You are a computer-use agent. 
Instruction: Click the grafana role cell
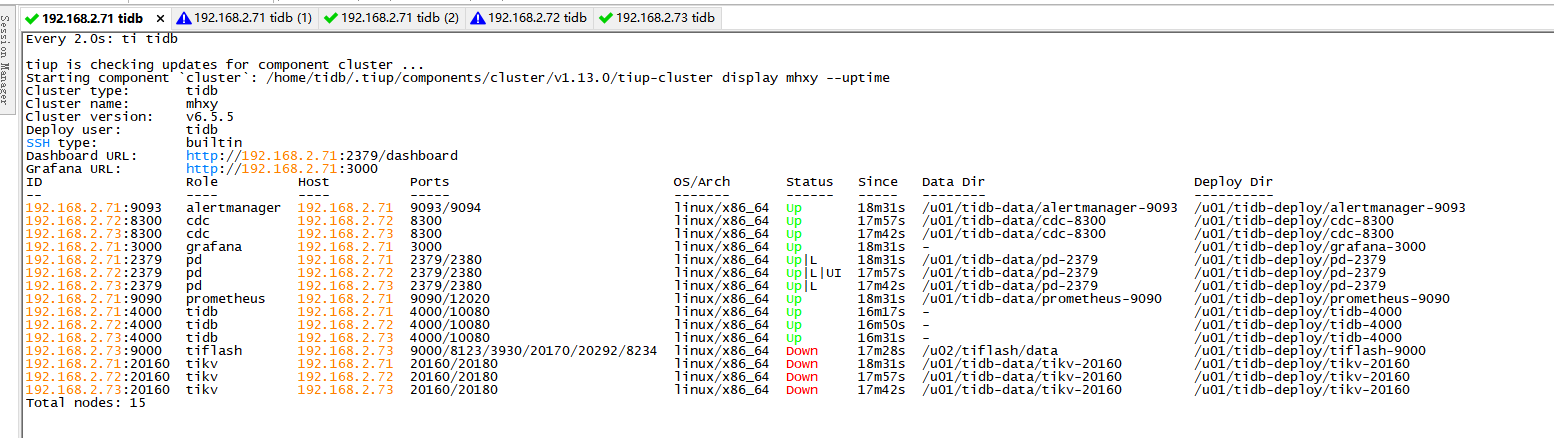pos(214,247)
